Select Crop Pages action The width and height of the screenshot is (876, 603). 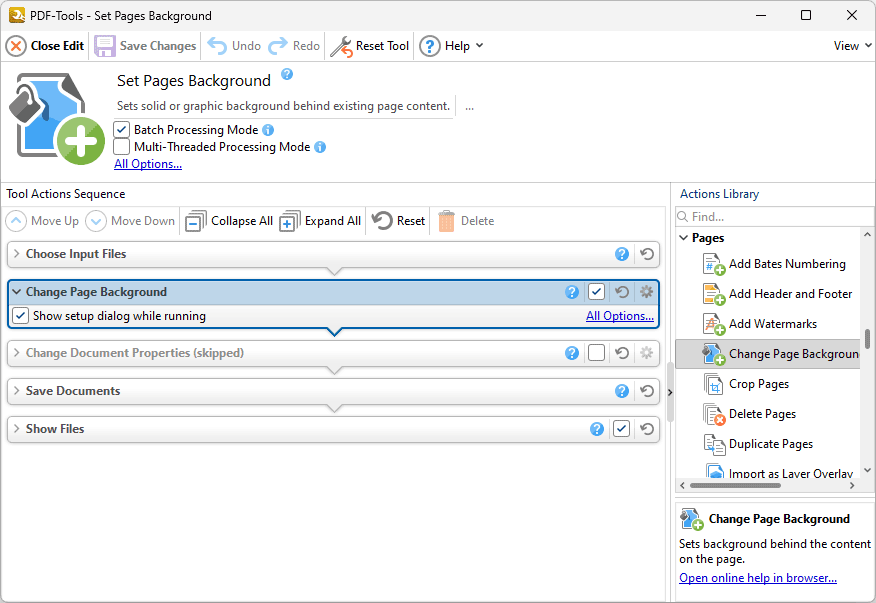tap(746, 384)
